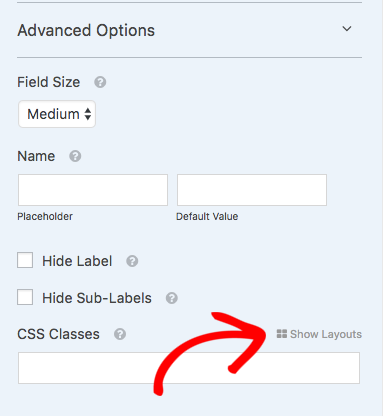This screenshot has height=416, width=383.
Task: Focus the Name Placeholder input box
Action: [93, 190]
